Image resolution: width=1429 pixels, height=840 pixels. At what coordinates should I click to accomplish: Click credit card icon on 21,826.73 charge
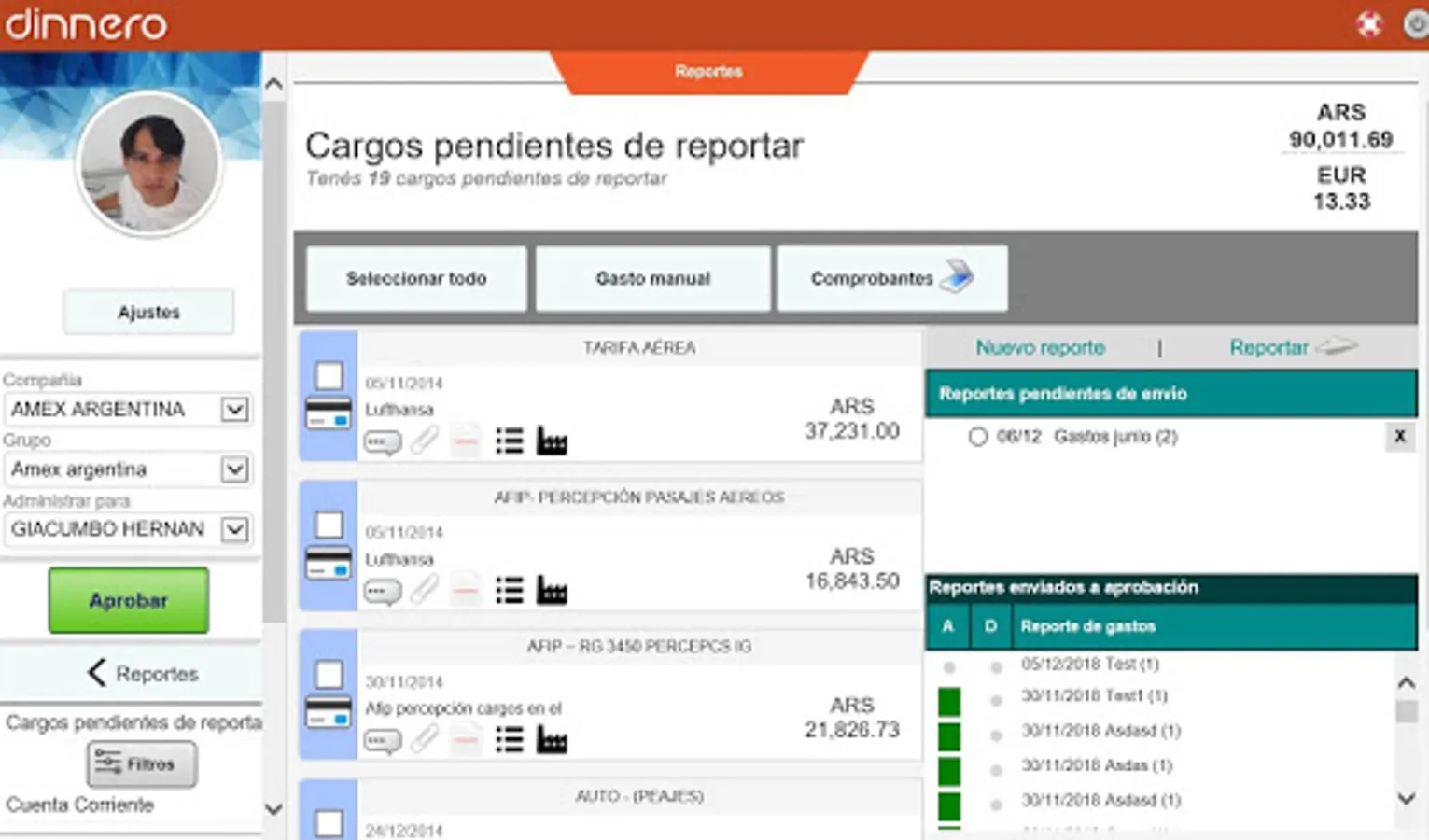(x=329, y=712)
